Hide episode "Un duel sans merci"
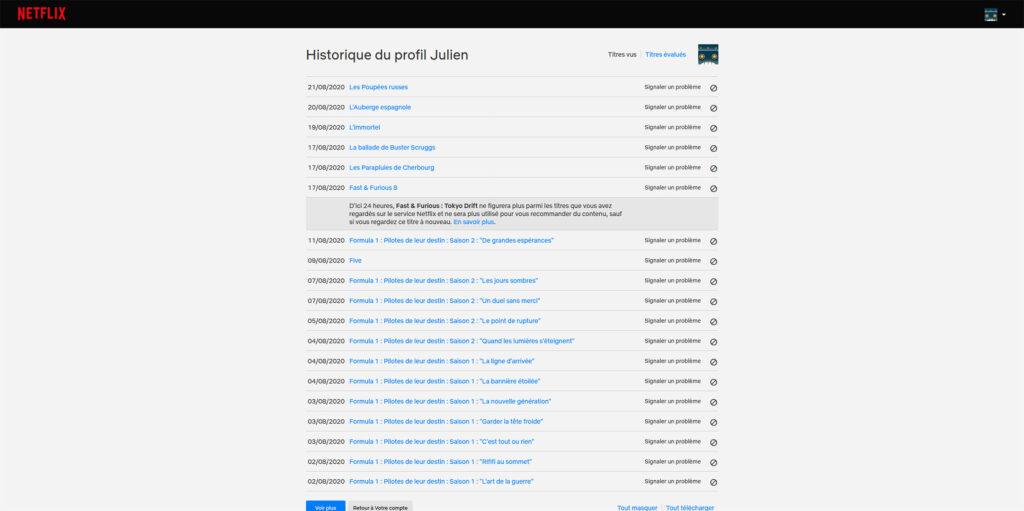The image size is (1024, 511). (713, 302)
